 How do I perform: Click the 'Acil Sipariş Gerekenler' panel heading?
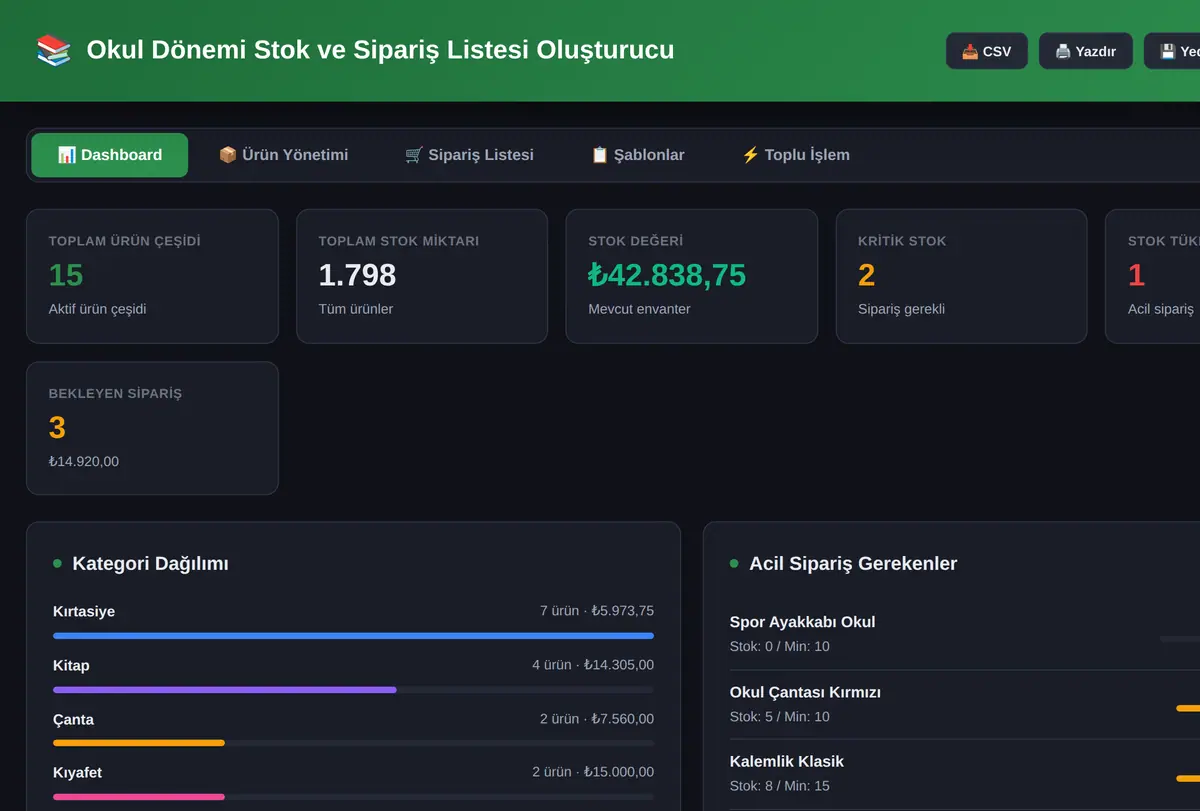pos(853,564)
